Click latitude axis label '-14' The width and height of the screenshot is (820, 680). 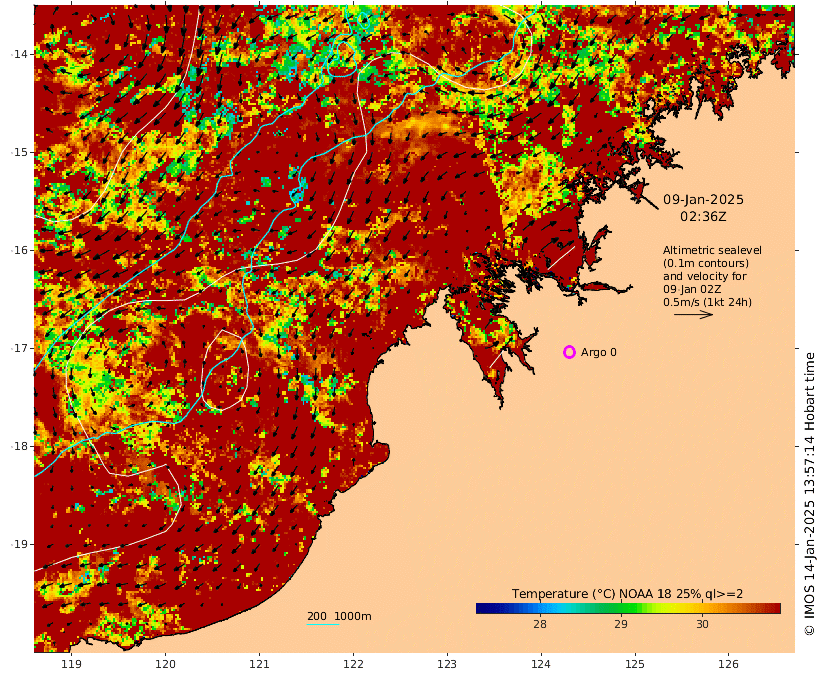click(x=19, y=54)
